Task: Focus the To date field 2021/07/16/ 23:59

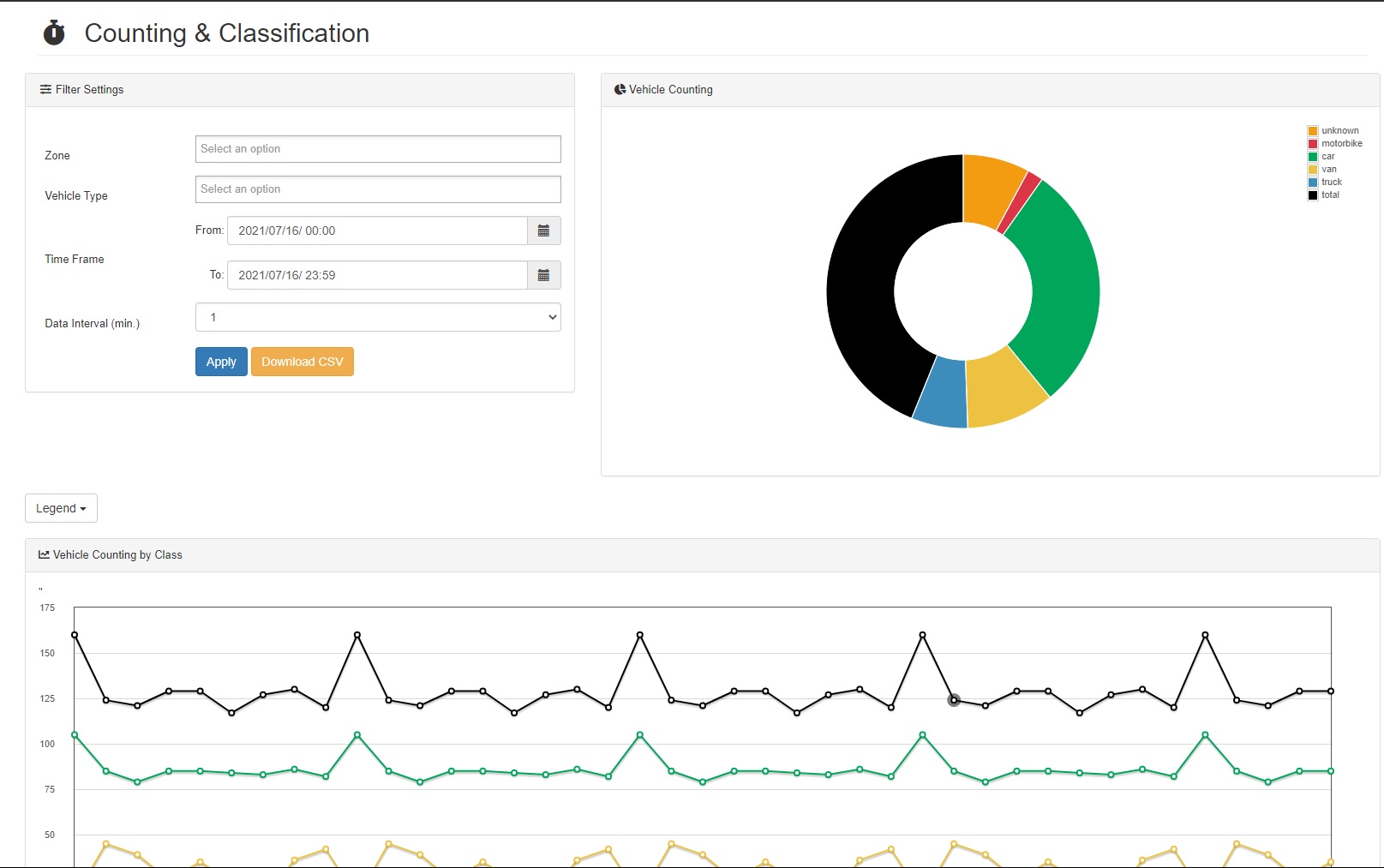Action: 377,275
